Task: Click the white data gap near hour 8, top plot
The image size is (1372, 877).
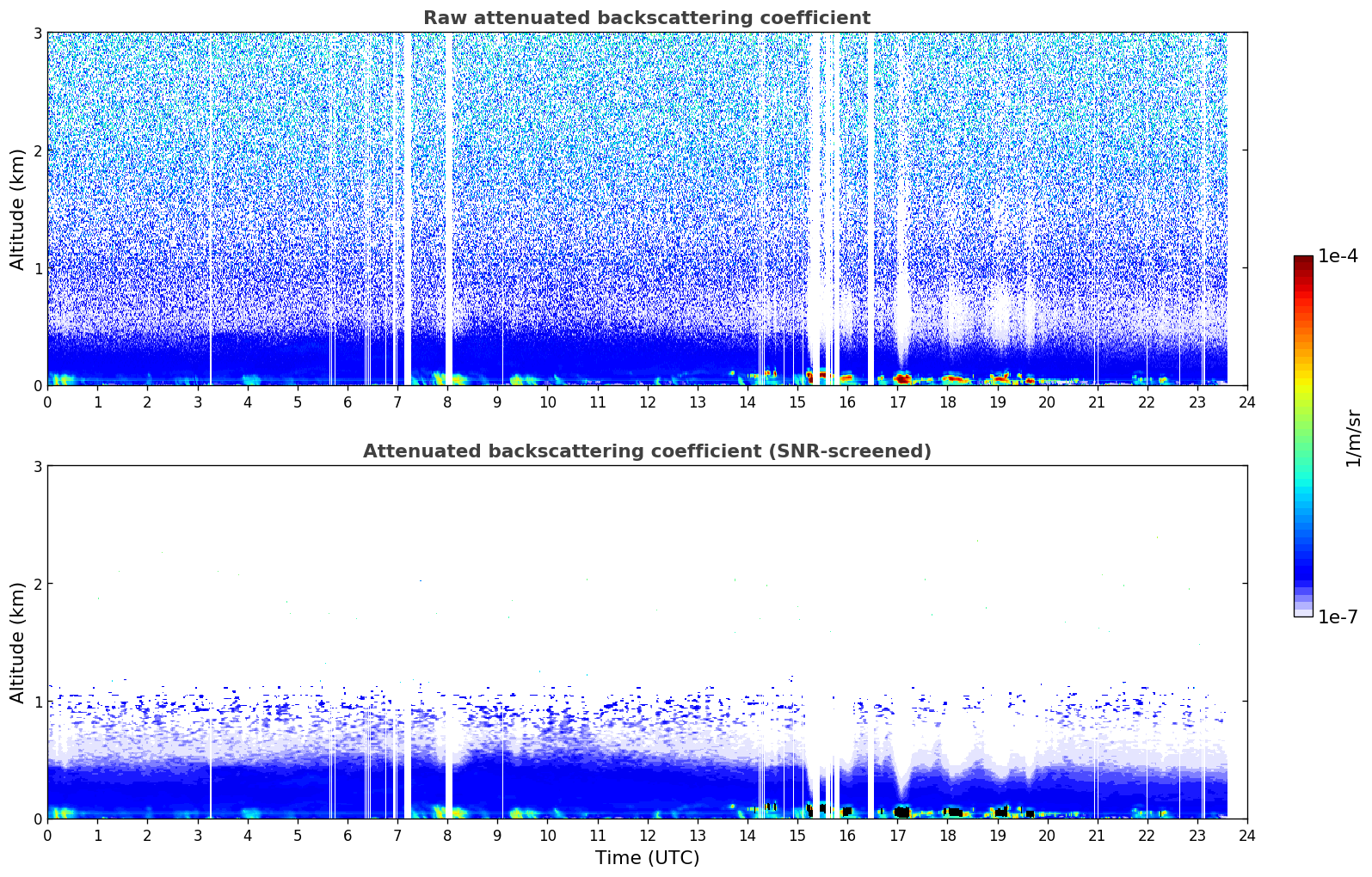Action: coord(448,206)
